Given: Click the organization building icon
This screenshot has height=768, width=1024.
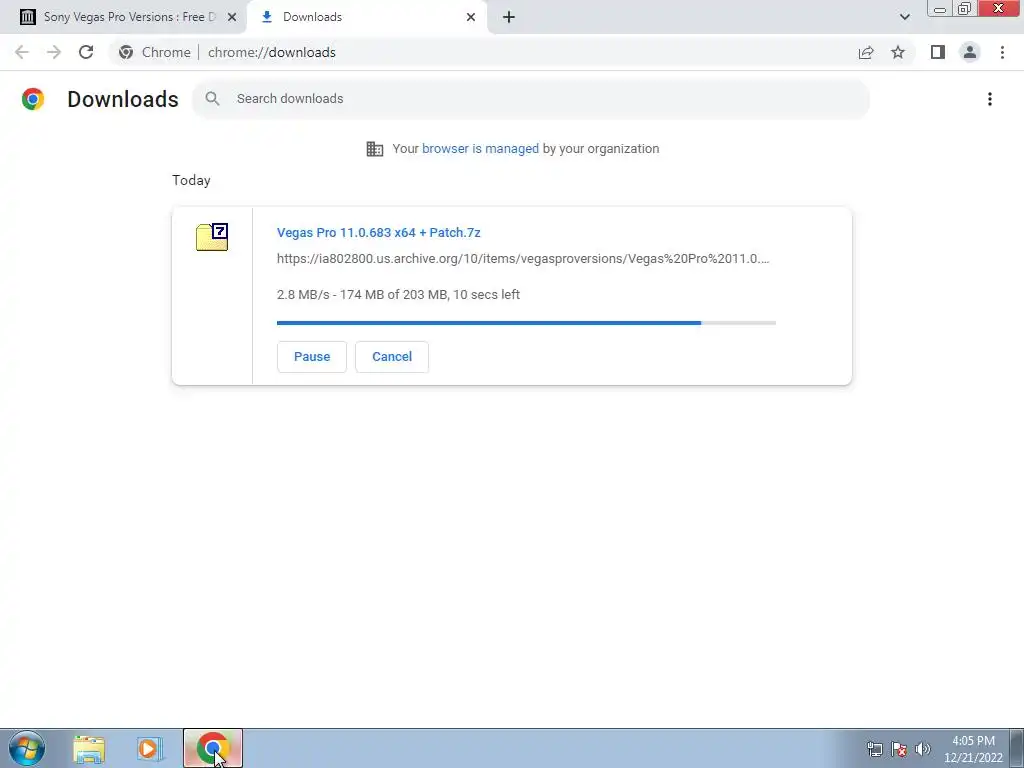Looking at the screenshot, I should [x=375, y=149].
